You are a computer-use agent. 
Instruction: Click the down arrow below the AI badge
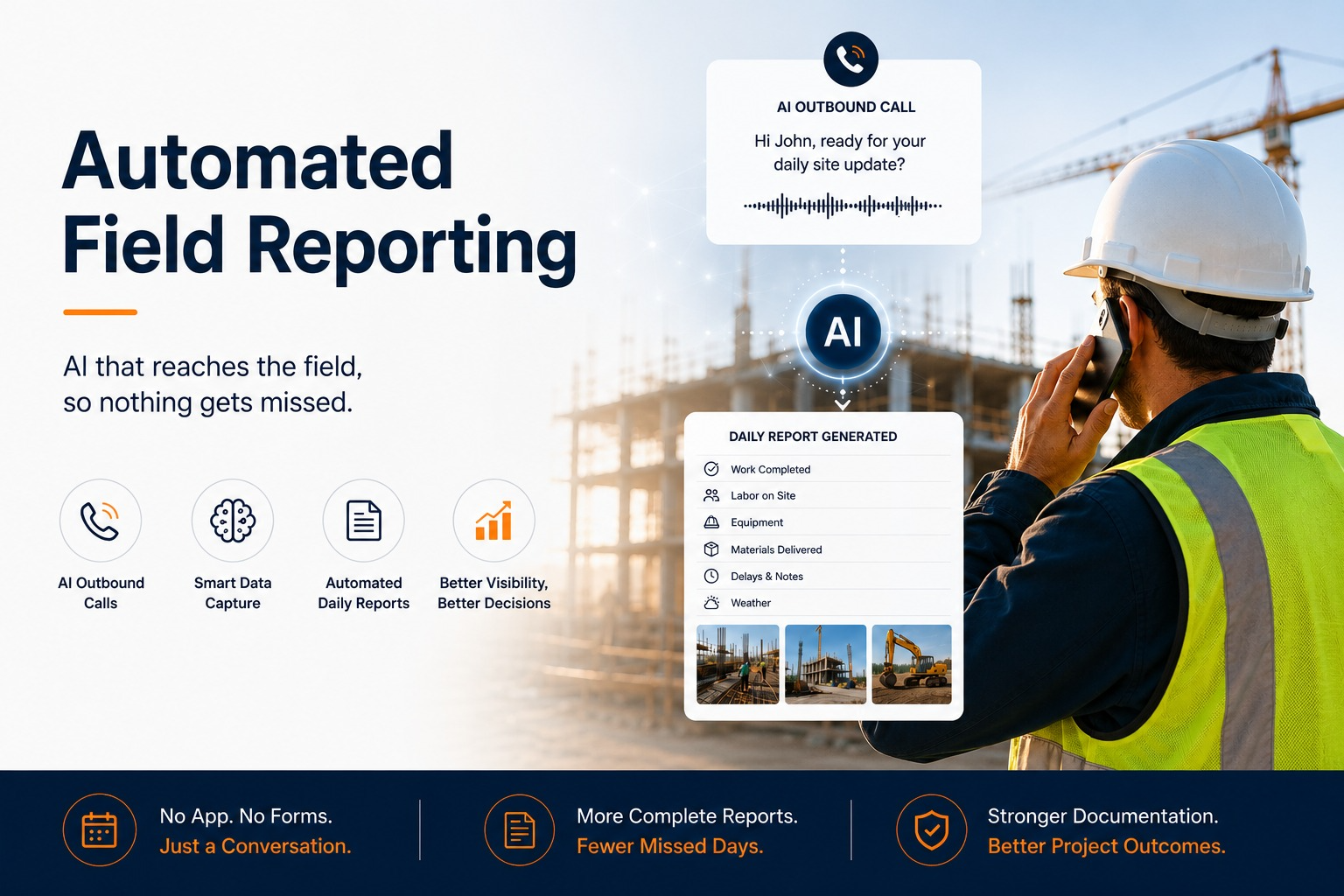[x=843, y=404]
